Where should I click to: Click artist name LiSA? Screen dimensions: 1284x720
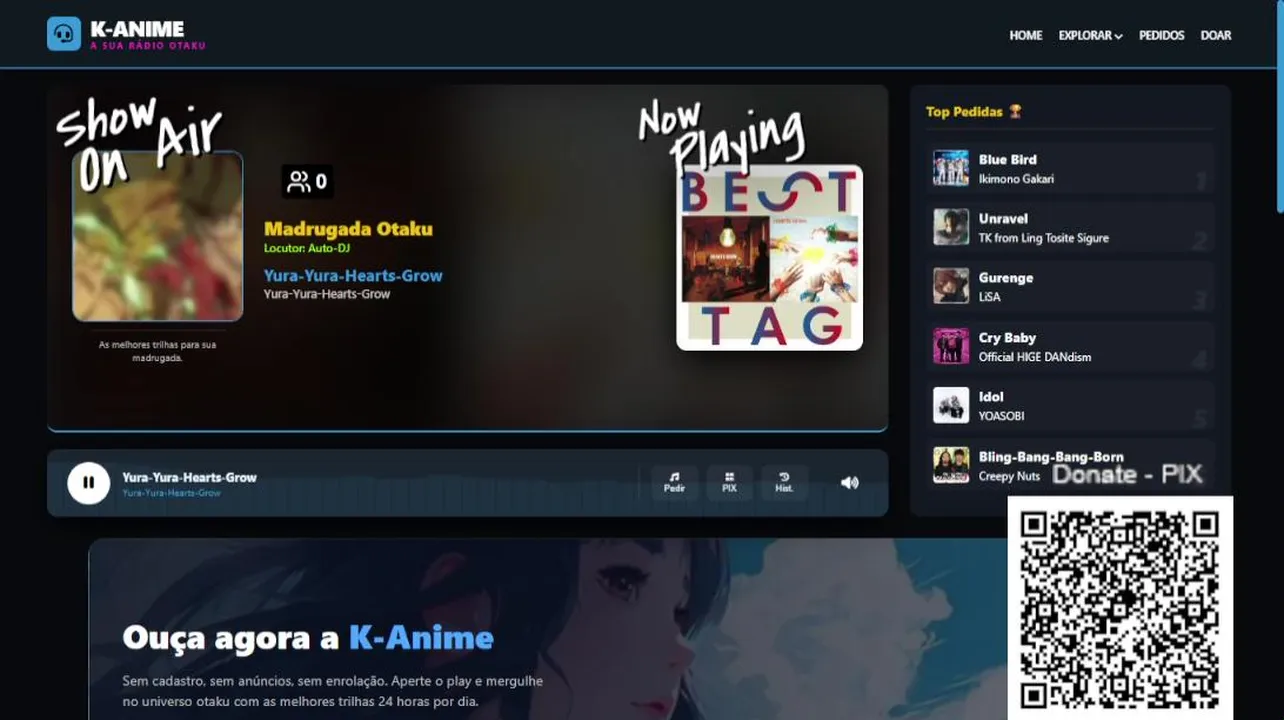coord(990,297)
